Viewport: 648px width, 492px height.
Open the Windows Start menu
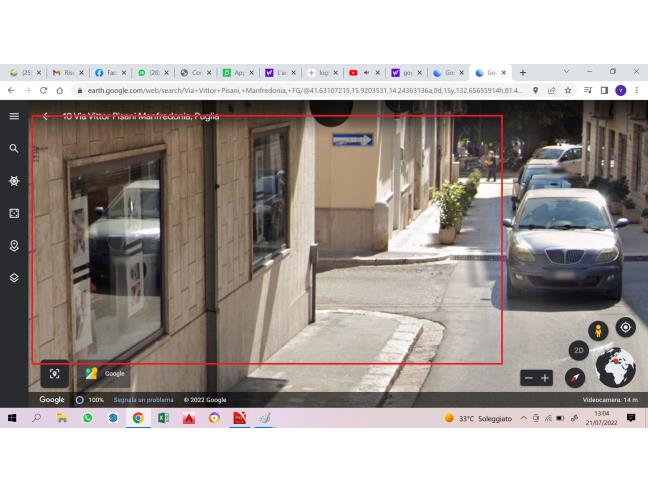(x=12, y=418)
